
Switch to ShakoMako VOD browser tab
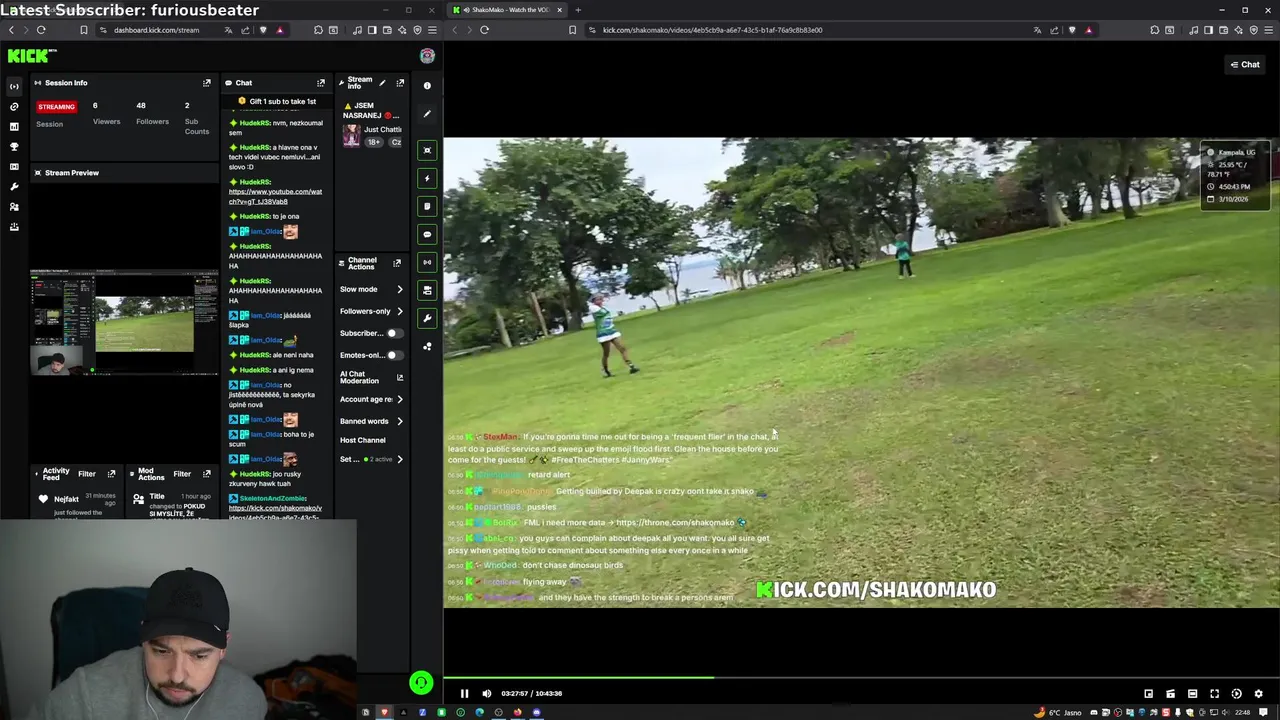click(x=508, y=9)
